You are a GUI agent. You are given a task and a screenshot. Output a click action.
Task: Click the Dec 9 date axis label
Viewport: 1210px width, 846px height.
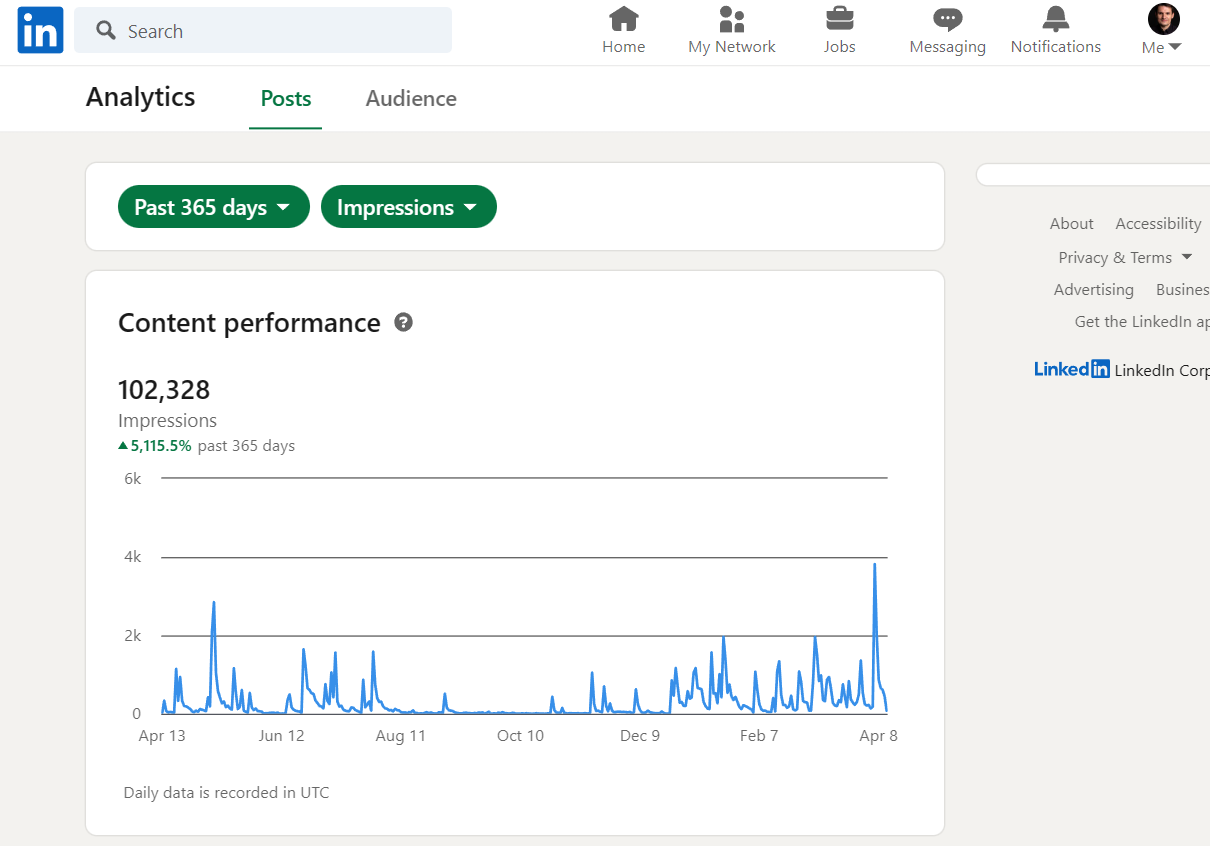tap(640, 736)
